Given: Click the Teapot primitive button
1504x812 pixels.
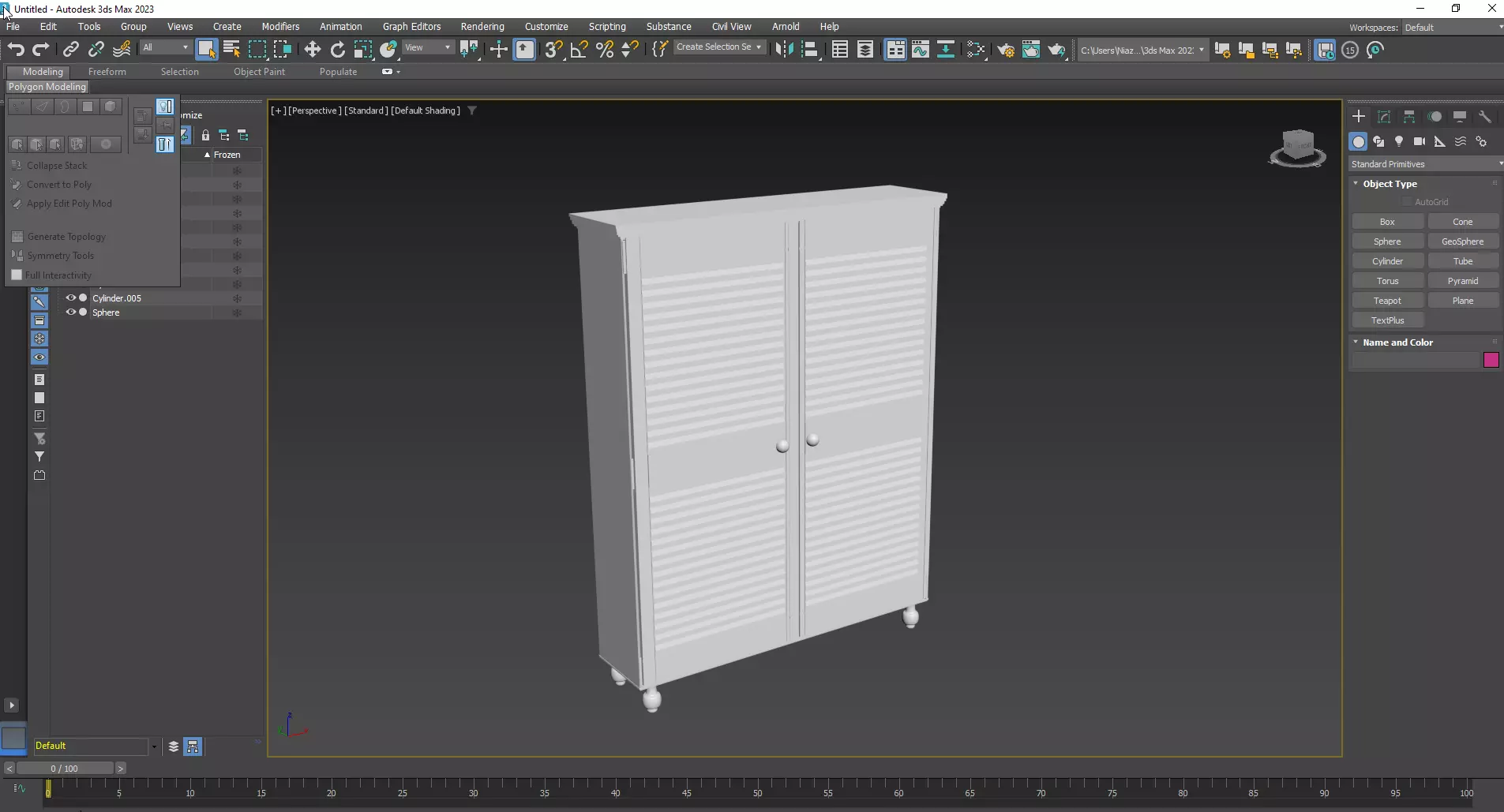Looking at the screenshot, I should [1387, 301].
